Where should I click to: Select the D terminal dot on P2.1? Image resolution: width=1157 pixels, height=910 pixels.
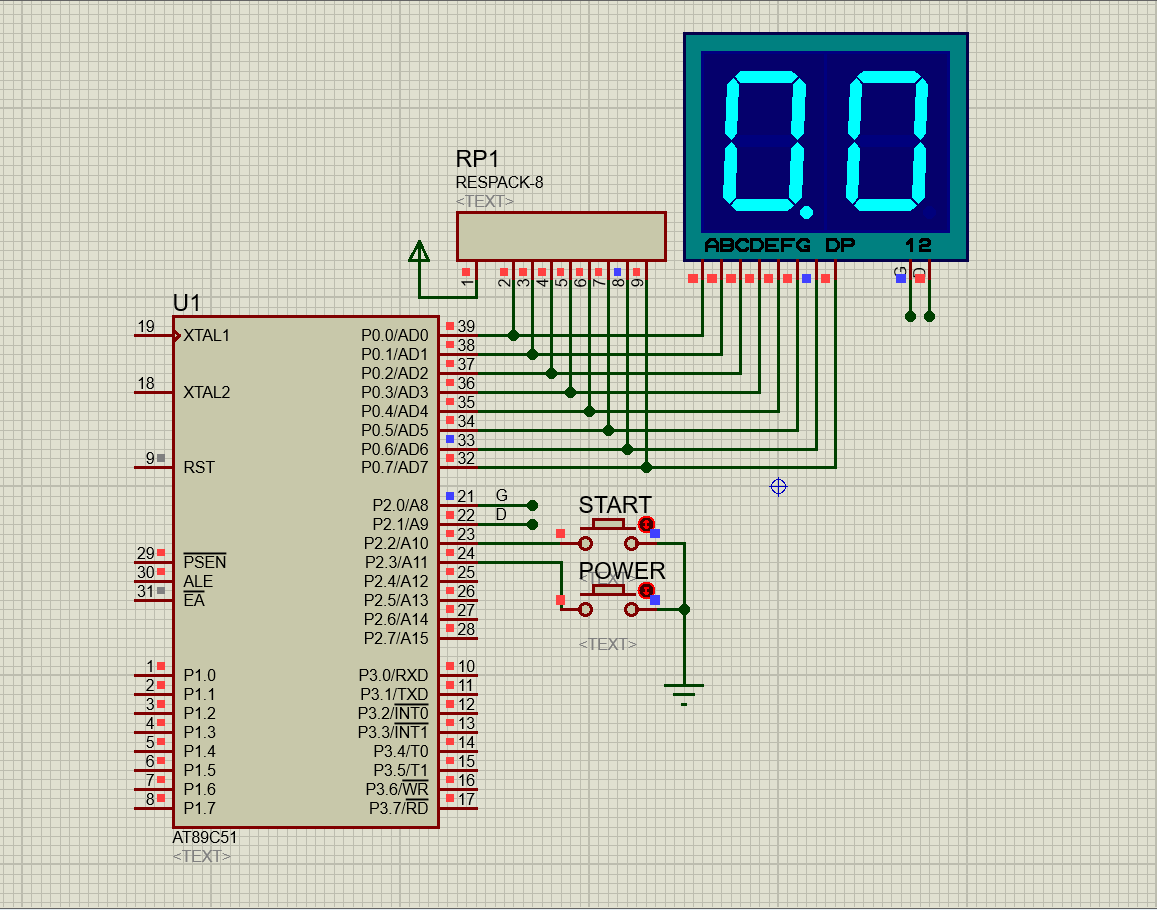coord(532,524)
